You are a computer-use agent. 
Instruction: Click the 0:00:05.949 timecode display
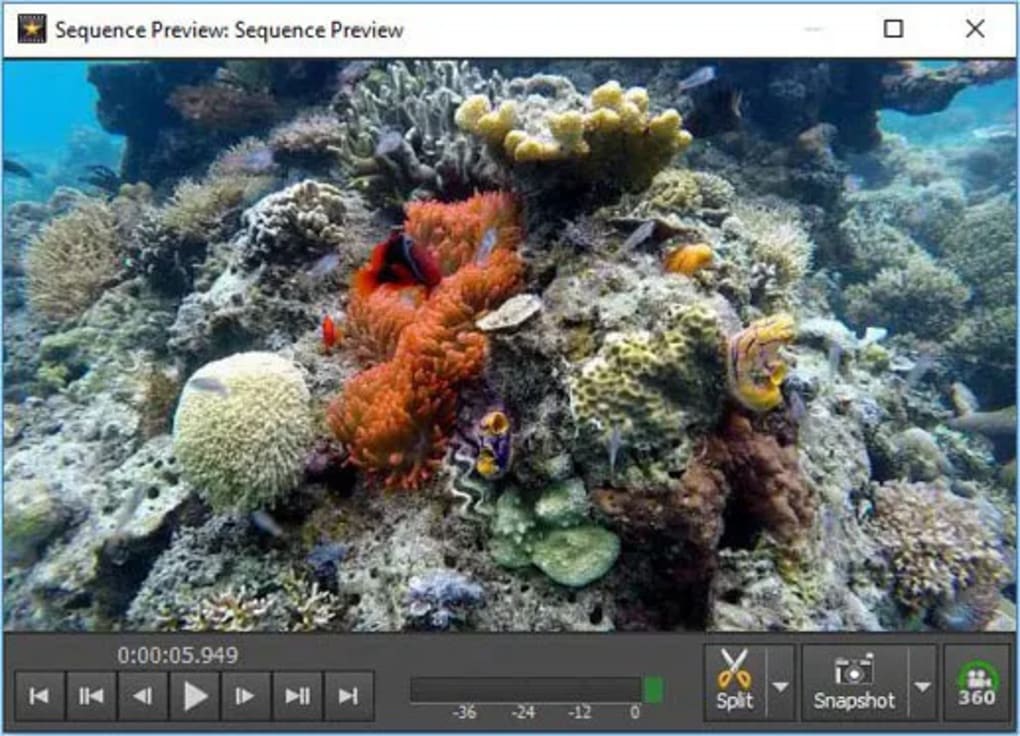pyautogui.click(x=178, y=656)
